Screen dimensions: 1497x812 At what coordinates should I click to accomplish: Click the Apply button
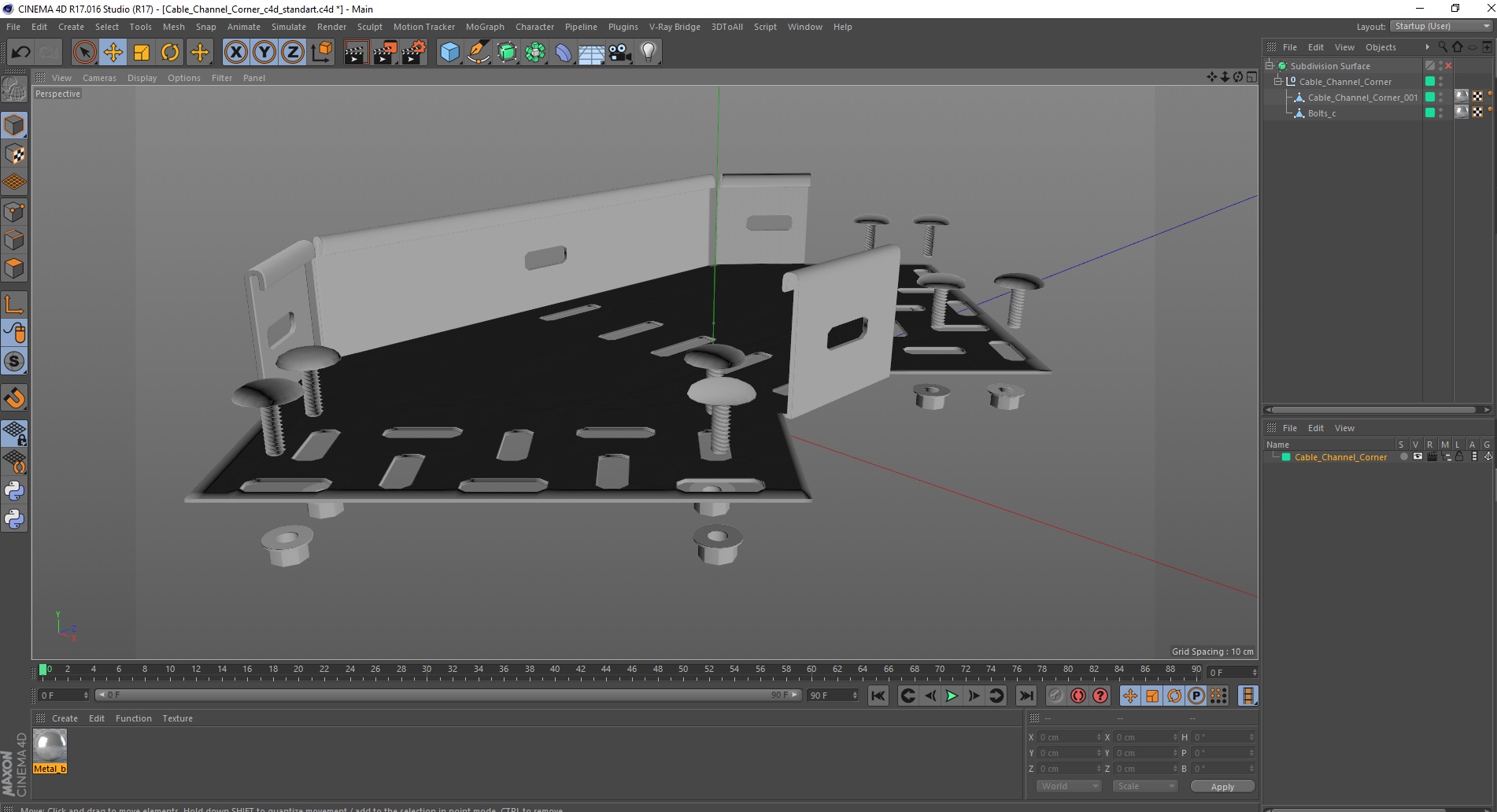point(1222,787)
